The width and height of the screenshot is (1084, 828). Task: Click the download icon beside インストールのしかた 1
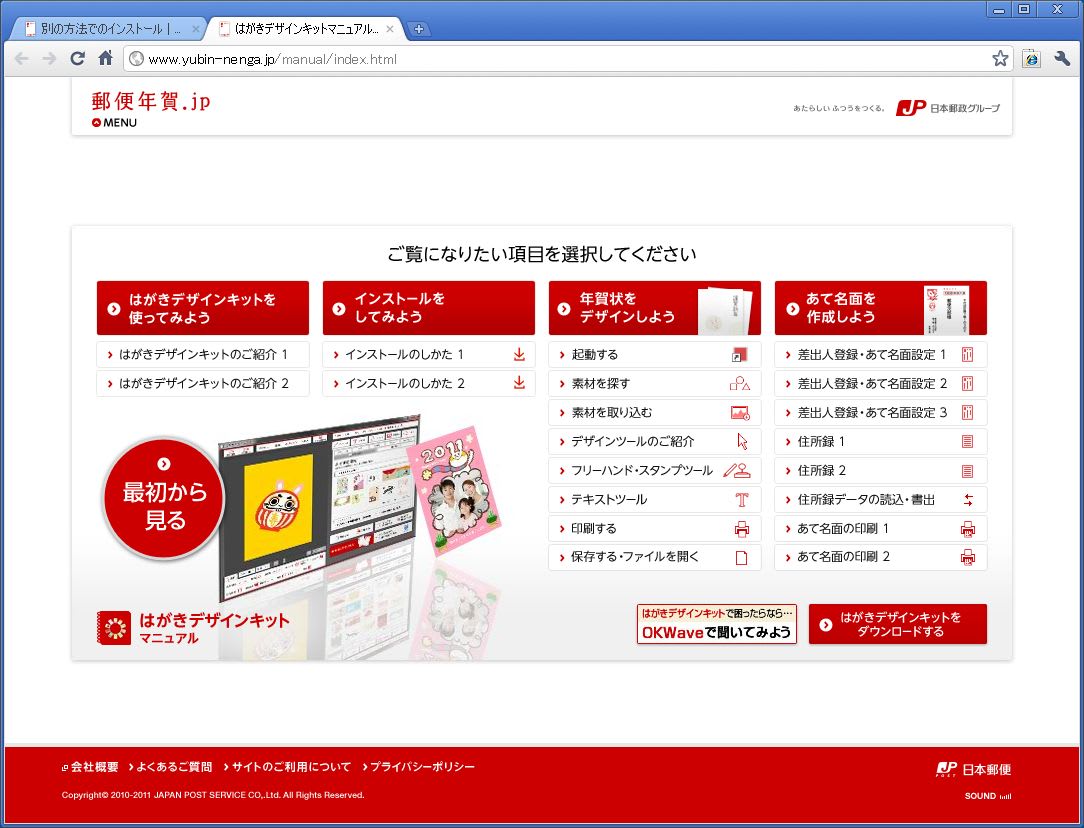coord(519,355)
